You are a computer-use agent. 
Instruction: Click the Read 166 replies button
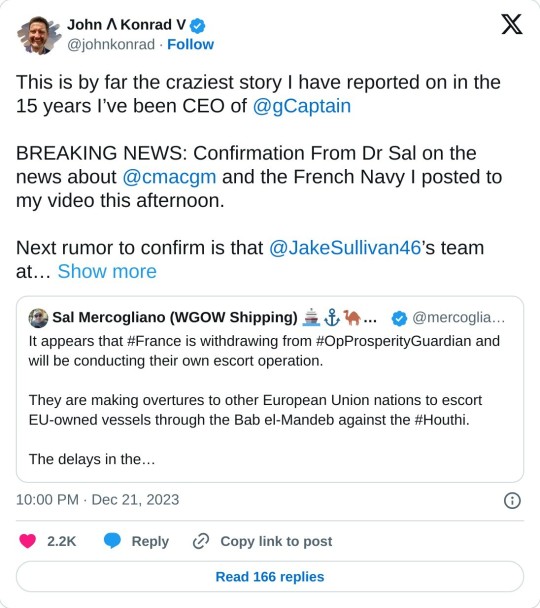270,577
